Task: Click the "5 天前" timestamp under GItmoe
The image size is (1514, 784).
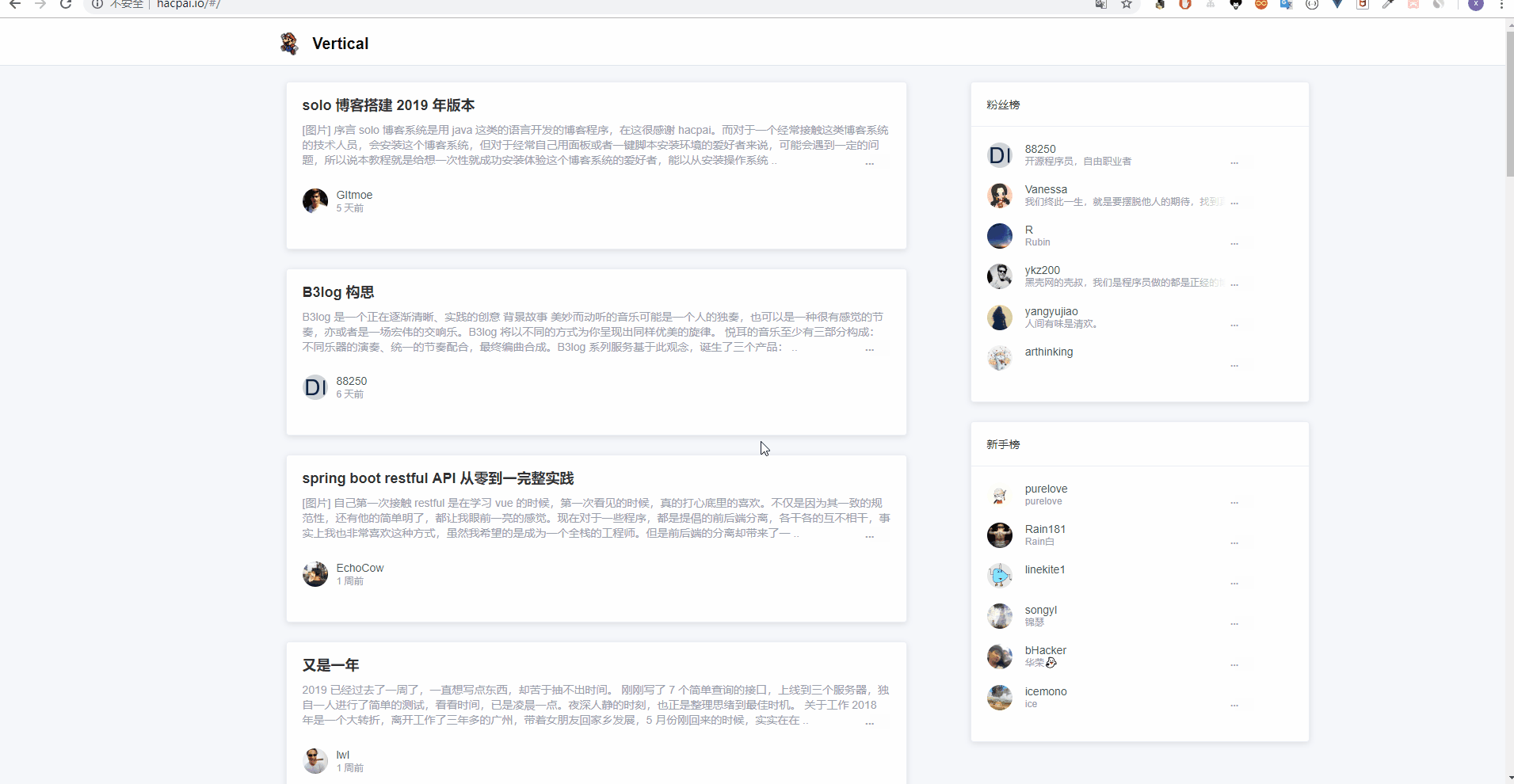Action: [350, 208]
